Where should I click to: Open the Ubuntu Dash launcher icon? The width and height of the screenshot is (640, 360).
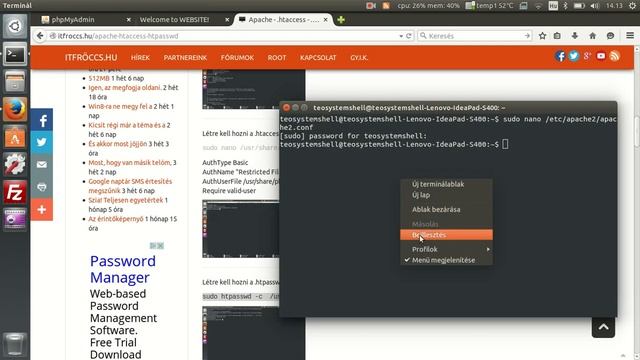15,27
